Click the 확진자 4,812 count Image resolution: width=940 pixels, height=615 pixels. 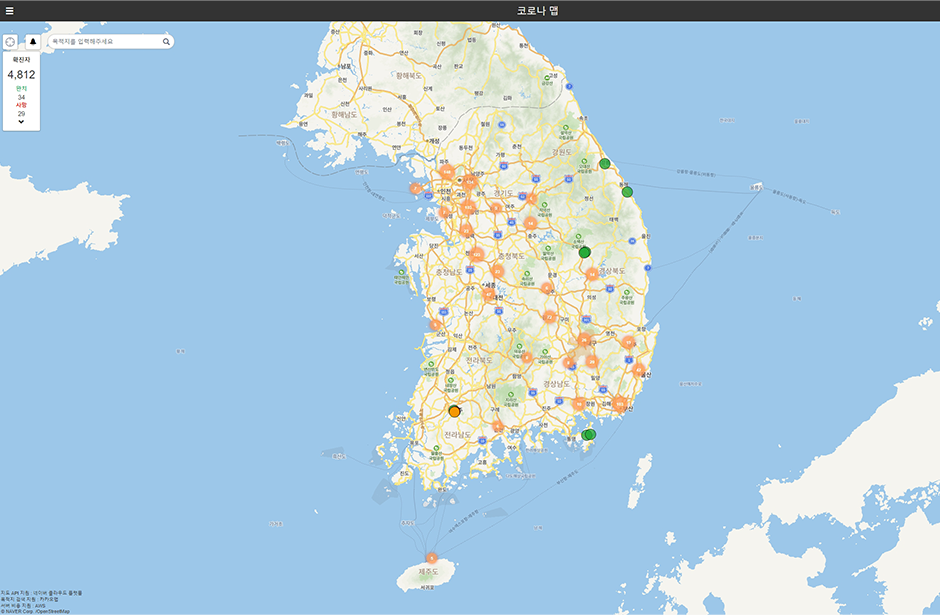click(21, 74)
